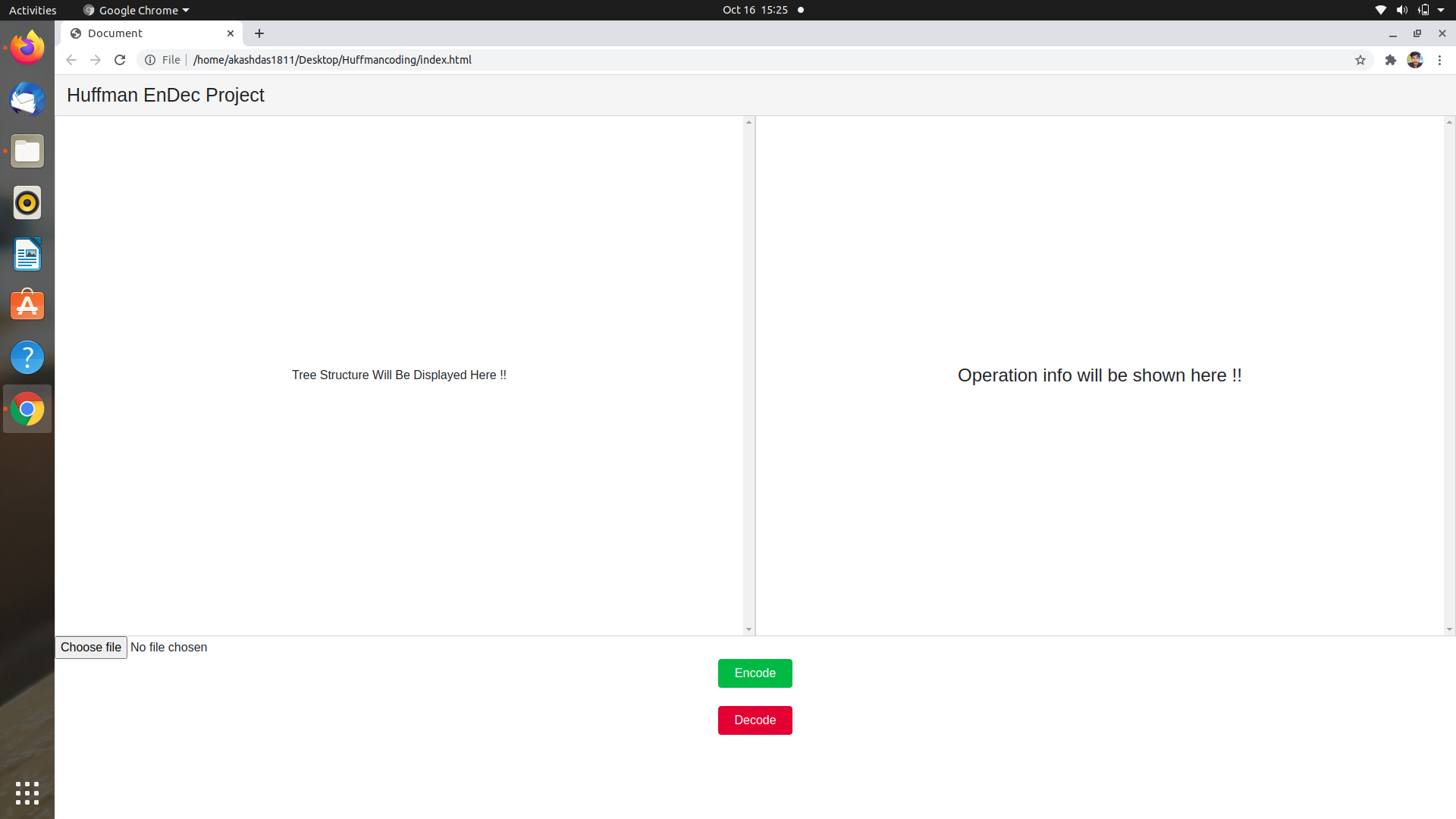Click 'Tree Structure Will Be Displayed Here' text

399,375
